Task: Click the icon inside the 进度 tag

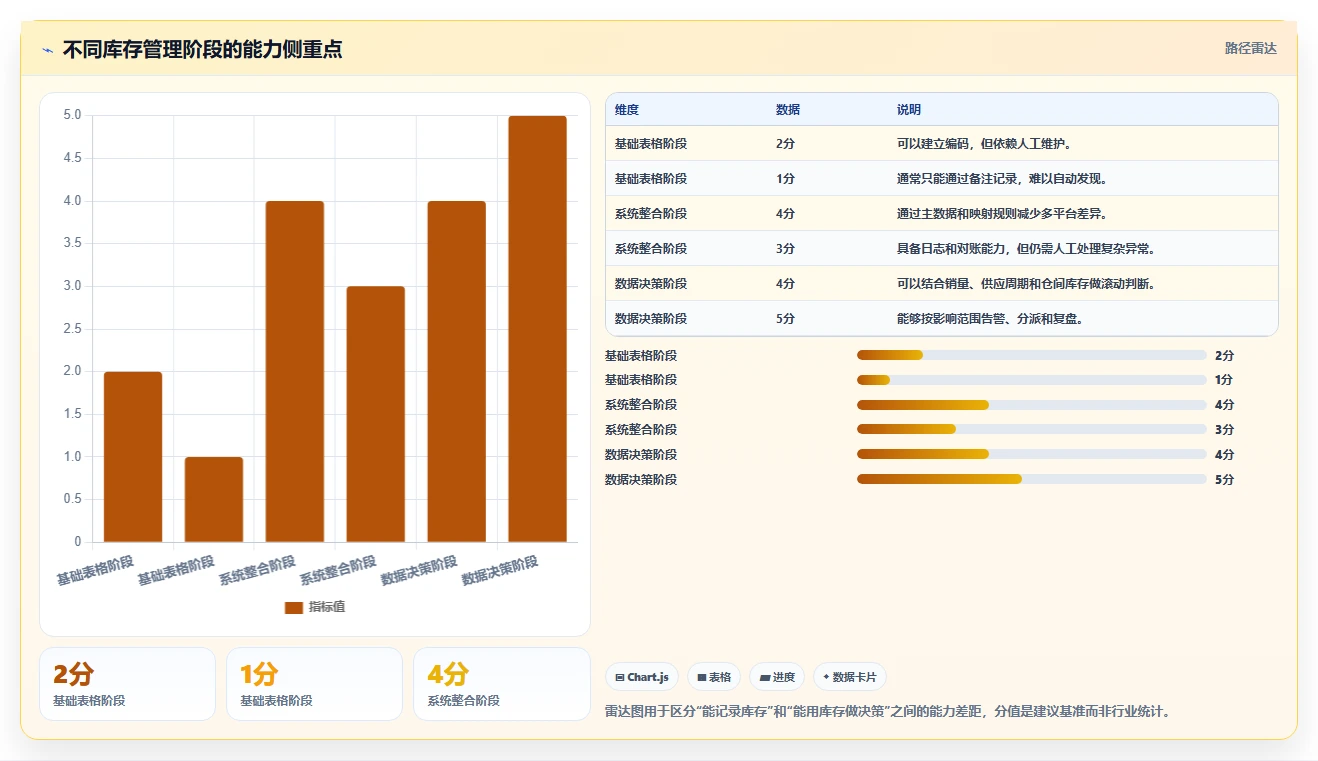Action: (765, 677)
